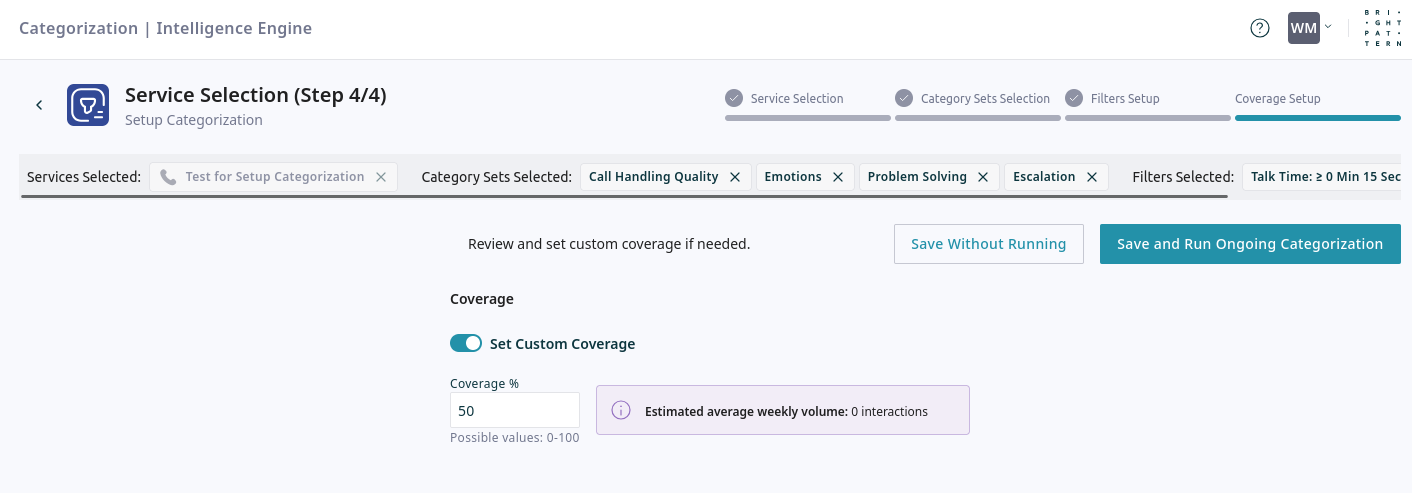This screenshot has width=1412, height=493.
Task: Click the Setup Categorization funnel icon
Action: click(x=88, y=105)
